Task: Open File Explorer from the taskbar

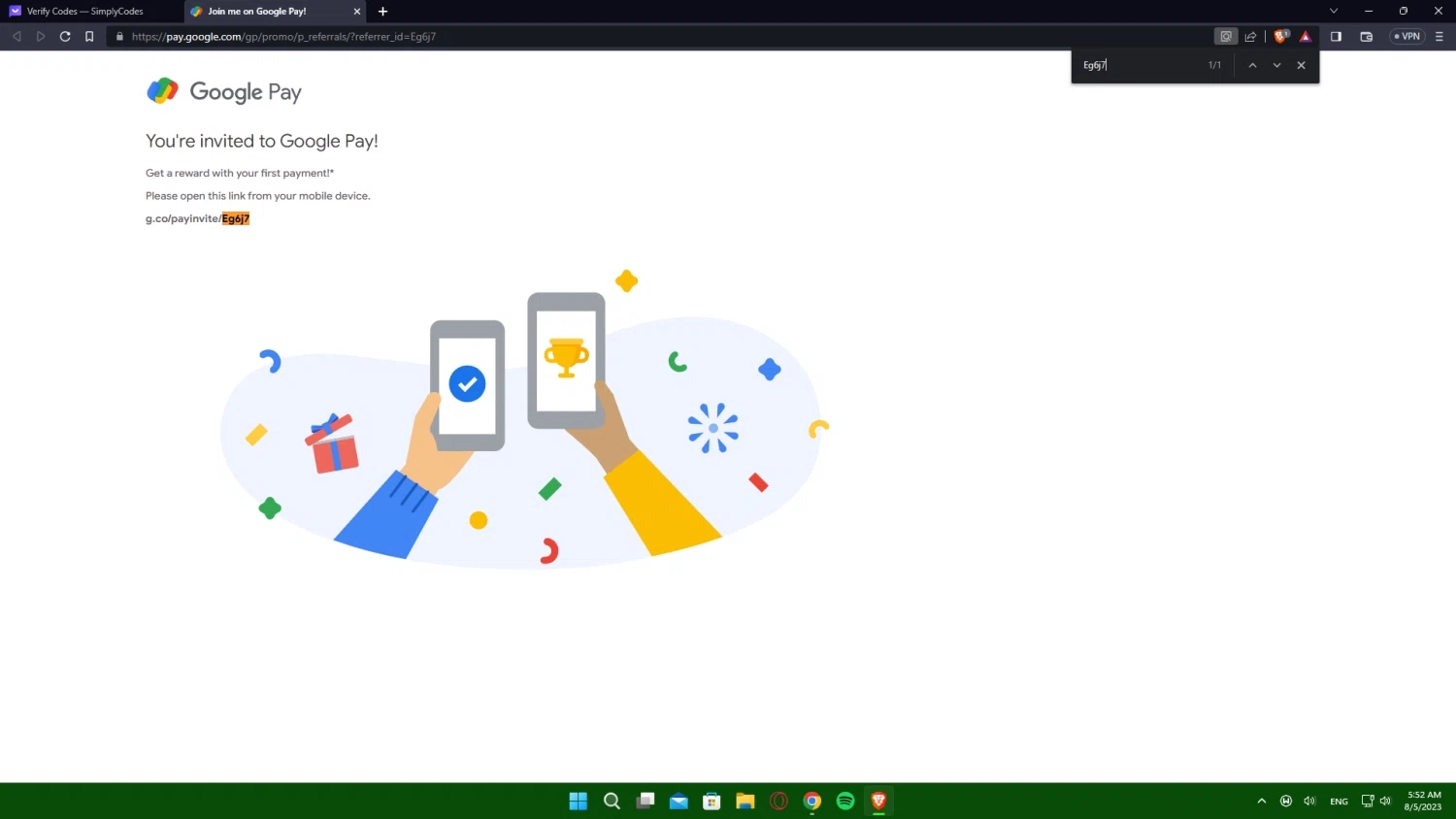Action: click(745, 801)
